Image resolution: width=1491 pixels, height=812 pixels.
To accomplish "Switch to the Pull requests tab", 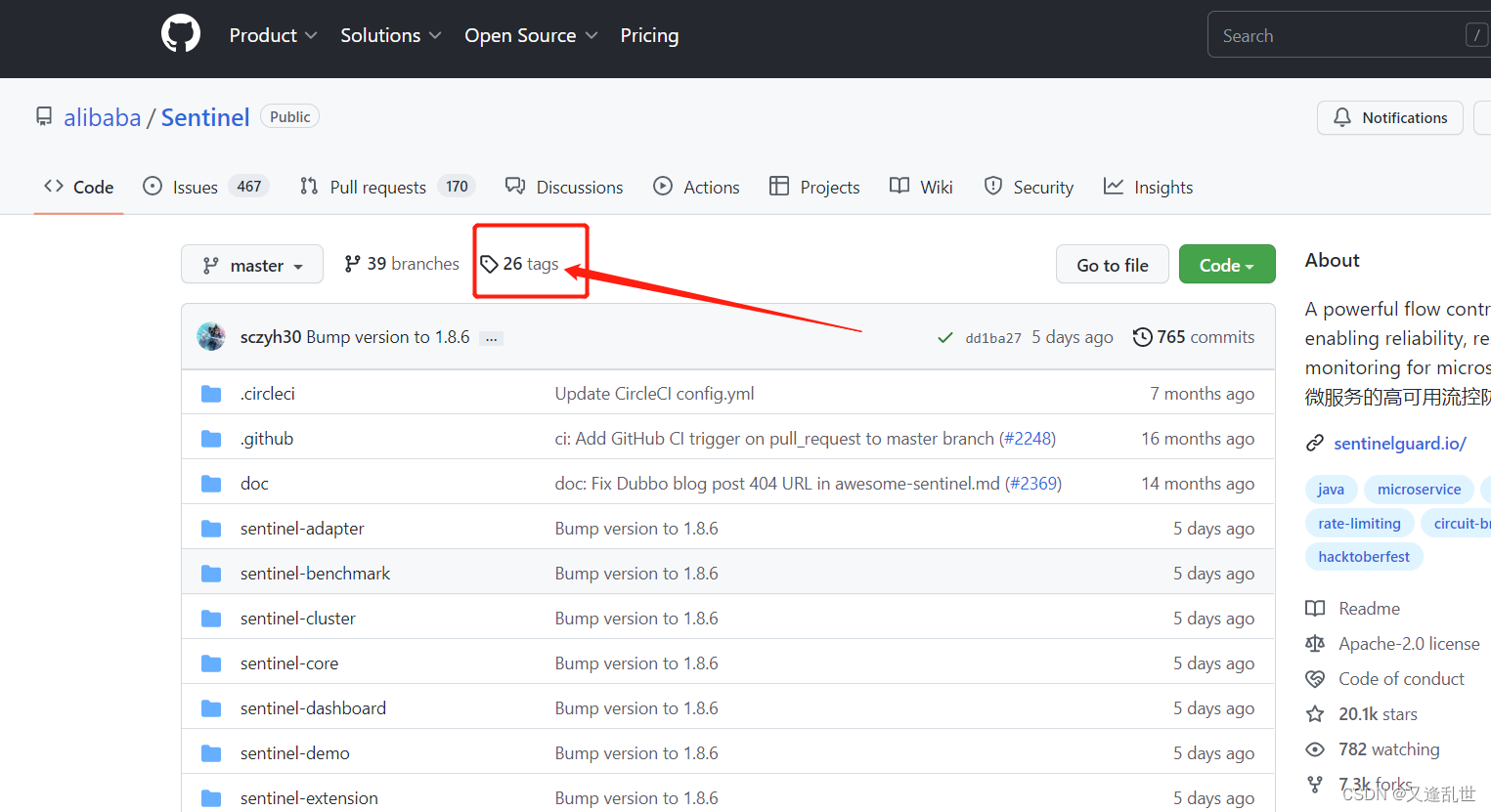I will pyautogui.click(x=387, y=187).
